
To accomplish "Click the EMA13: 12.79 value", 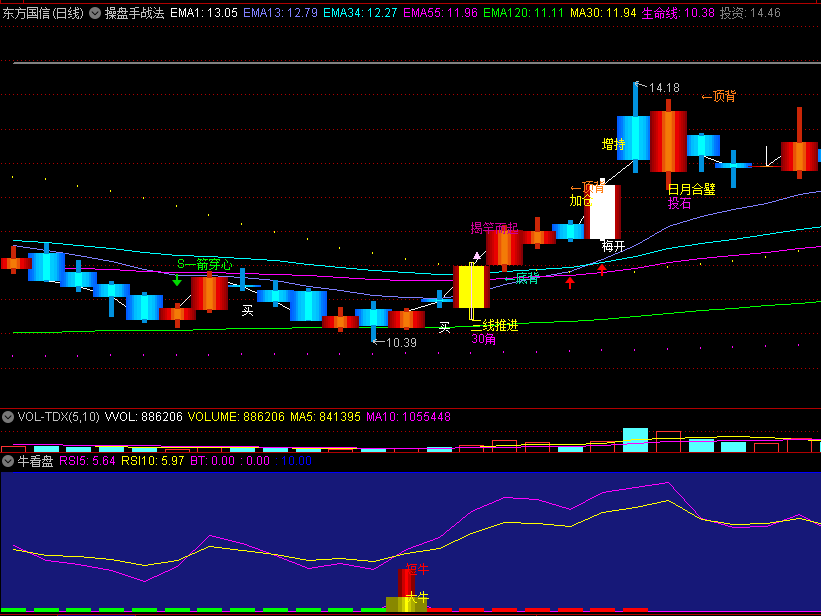I will (281, 13).
